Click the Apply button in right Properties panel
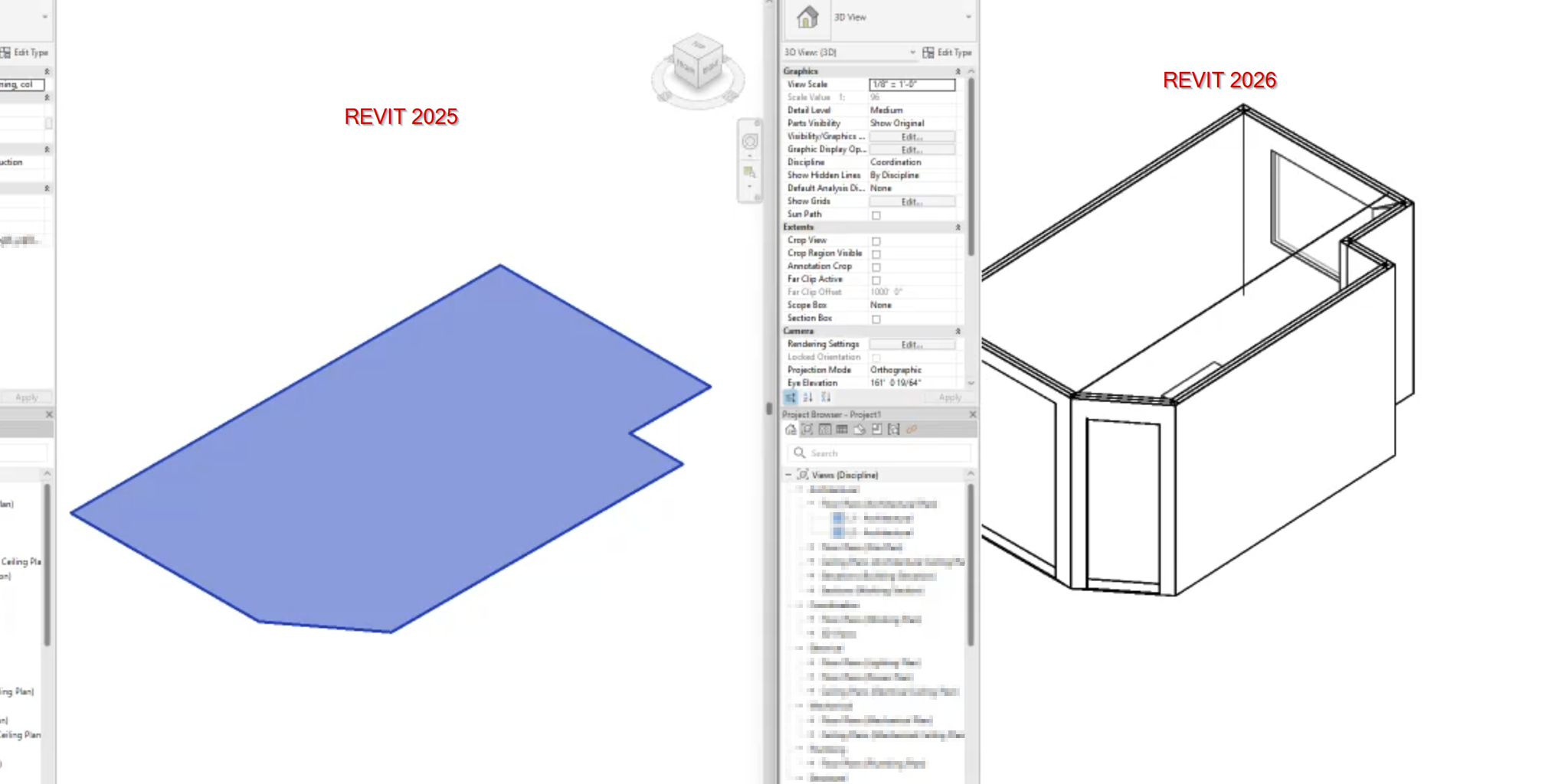The height and width of the screenshot is (784, 1542). pos(950,397)
